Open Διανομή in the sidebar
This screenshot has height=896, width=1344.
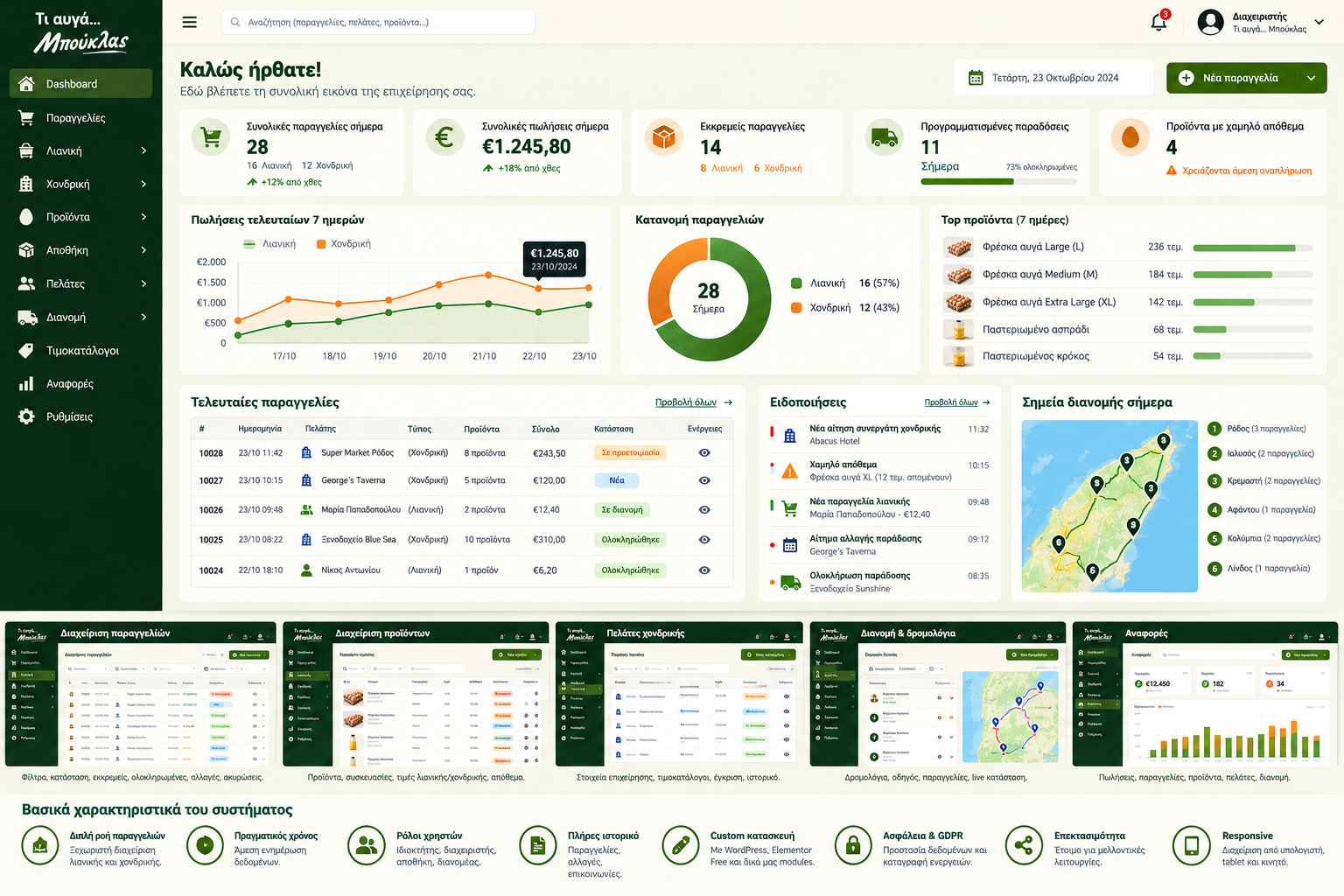tap(80, 317)
